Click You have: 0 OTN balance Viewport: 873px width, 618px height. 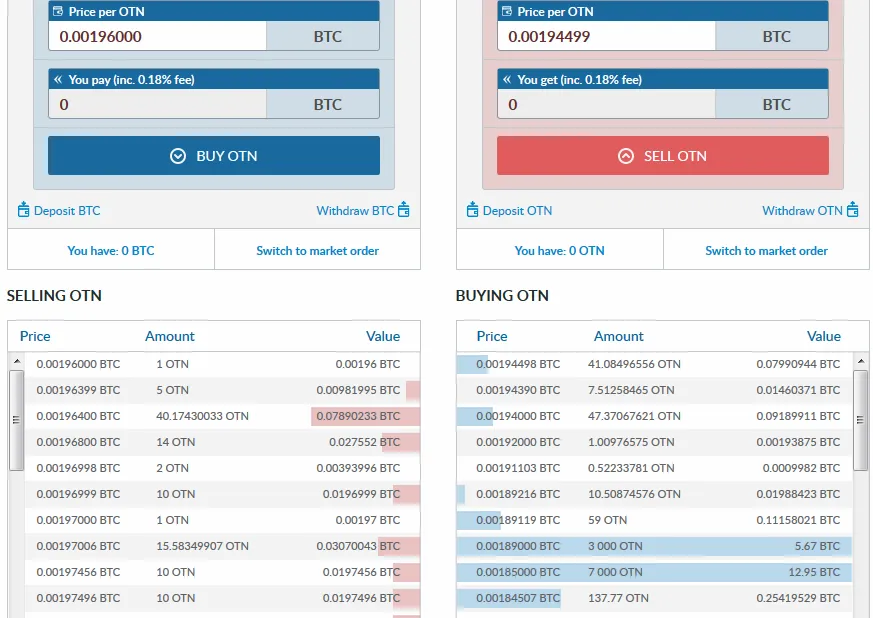pyautogui.click(x=560, y=251)
